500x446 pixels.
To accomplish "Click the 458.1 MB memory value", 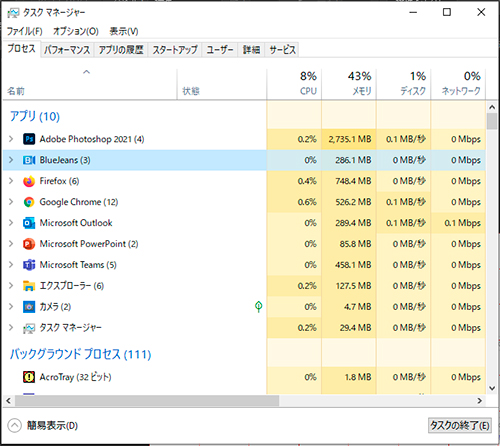I will click(353, 265).
